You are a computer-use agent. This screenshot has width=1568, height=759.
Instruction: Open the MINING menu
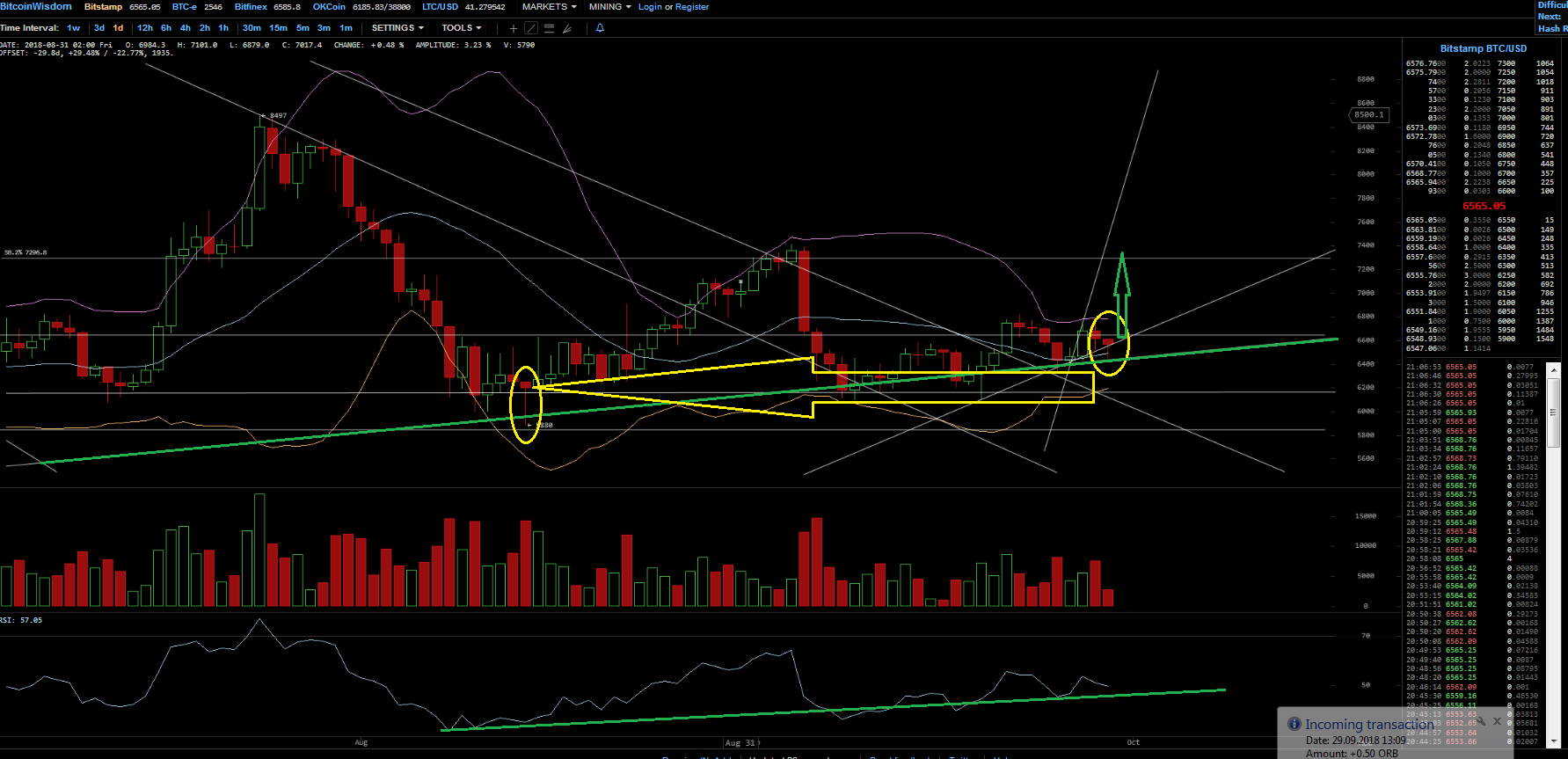(x=609, y=7)
